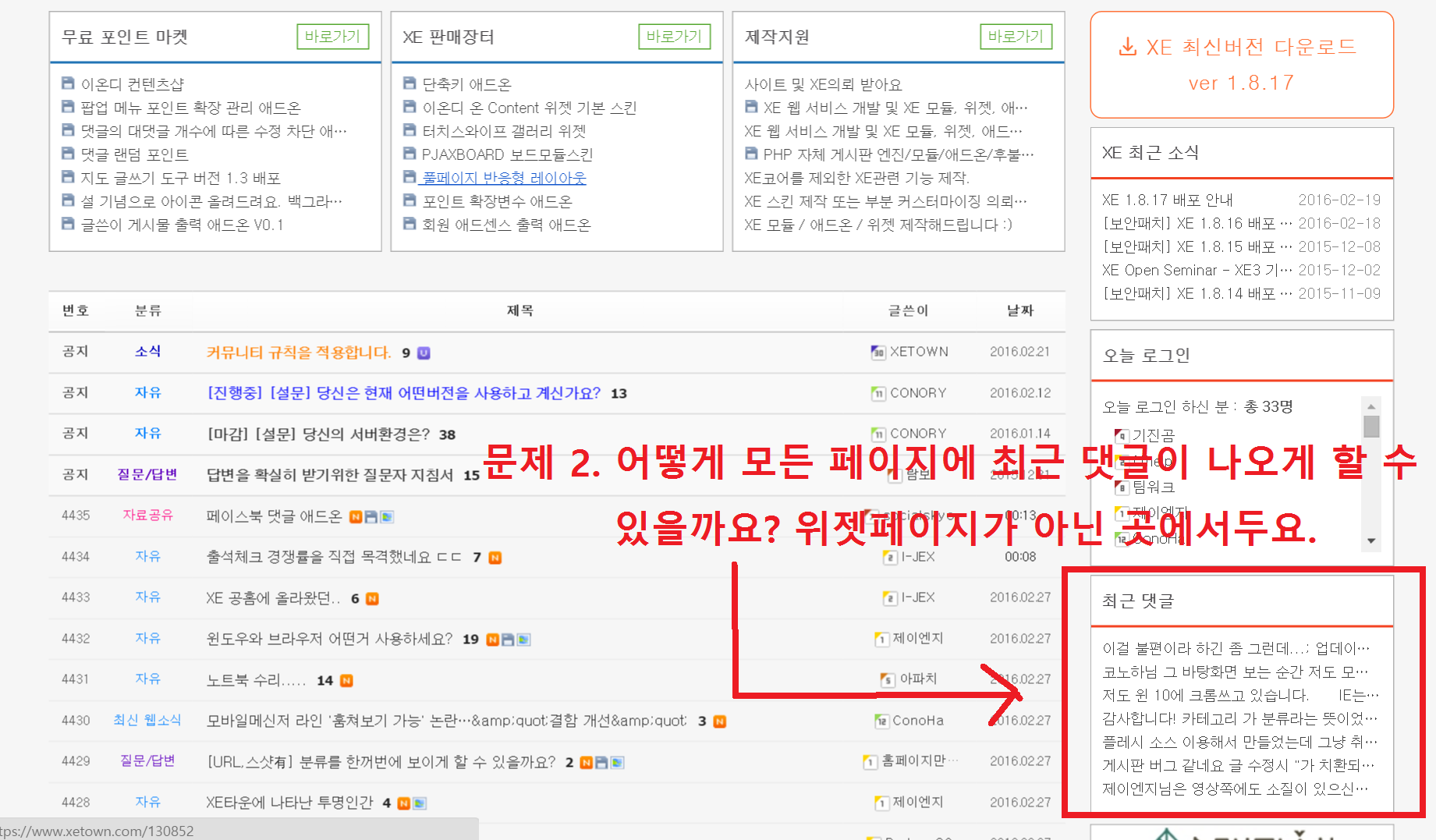
Task: Click the file icon next to 이온디 컨텐츠샵
Action: [68, 83]
